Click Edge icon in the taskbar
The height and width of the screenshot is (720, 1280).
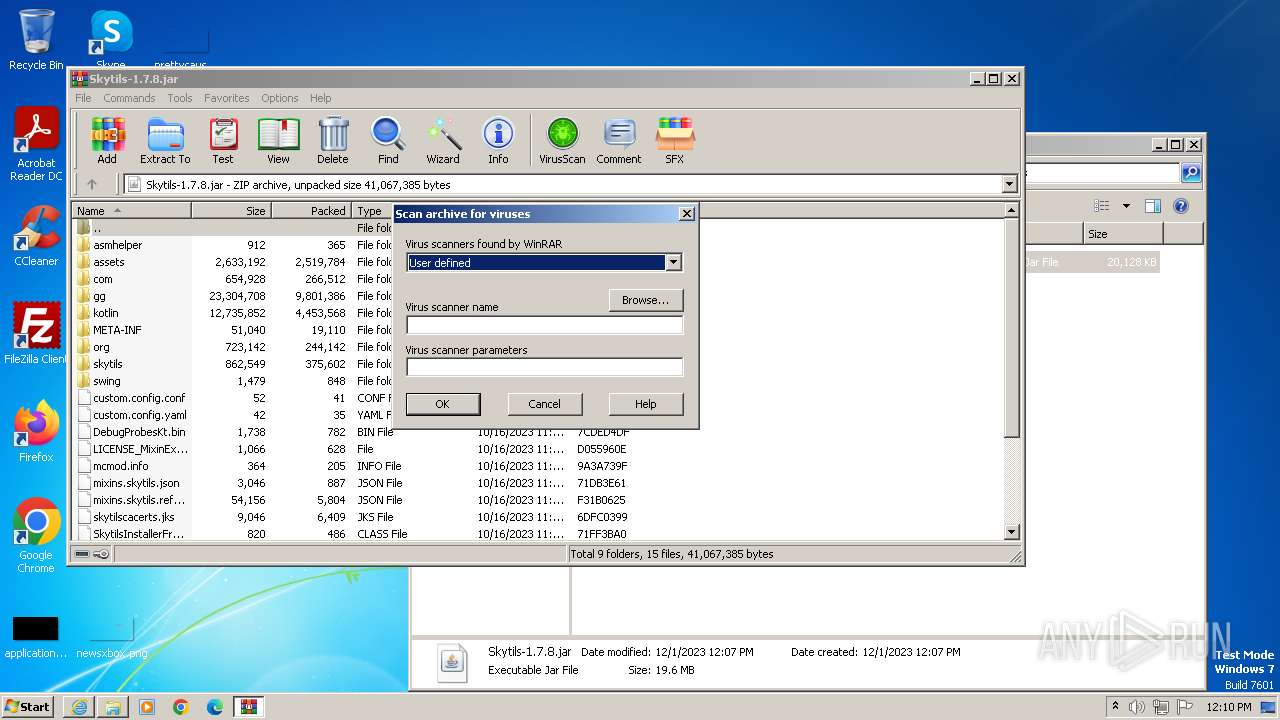(215, 707)
